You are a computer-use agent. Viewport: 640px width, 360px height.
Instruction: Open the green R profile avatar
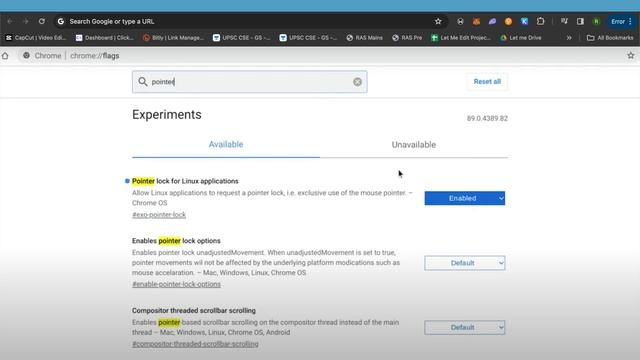coord(596,21)
